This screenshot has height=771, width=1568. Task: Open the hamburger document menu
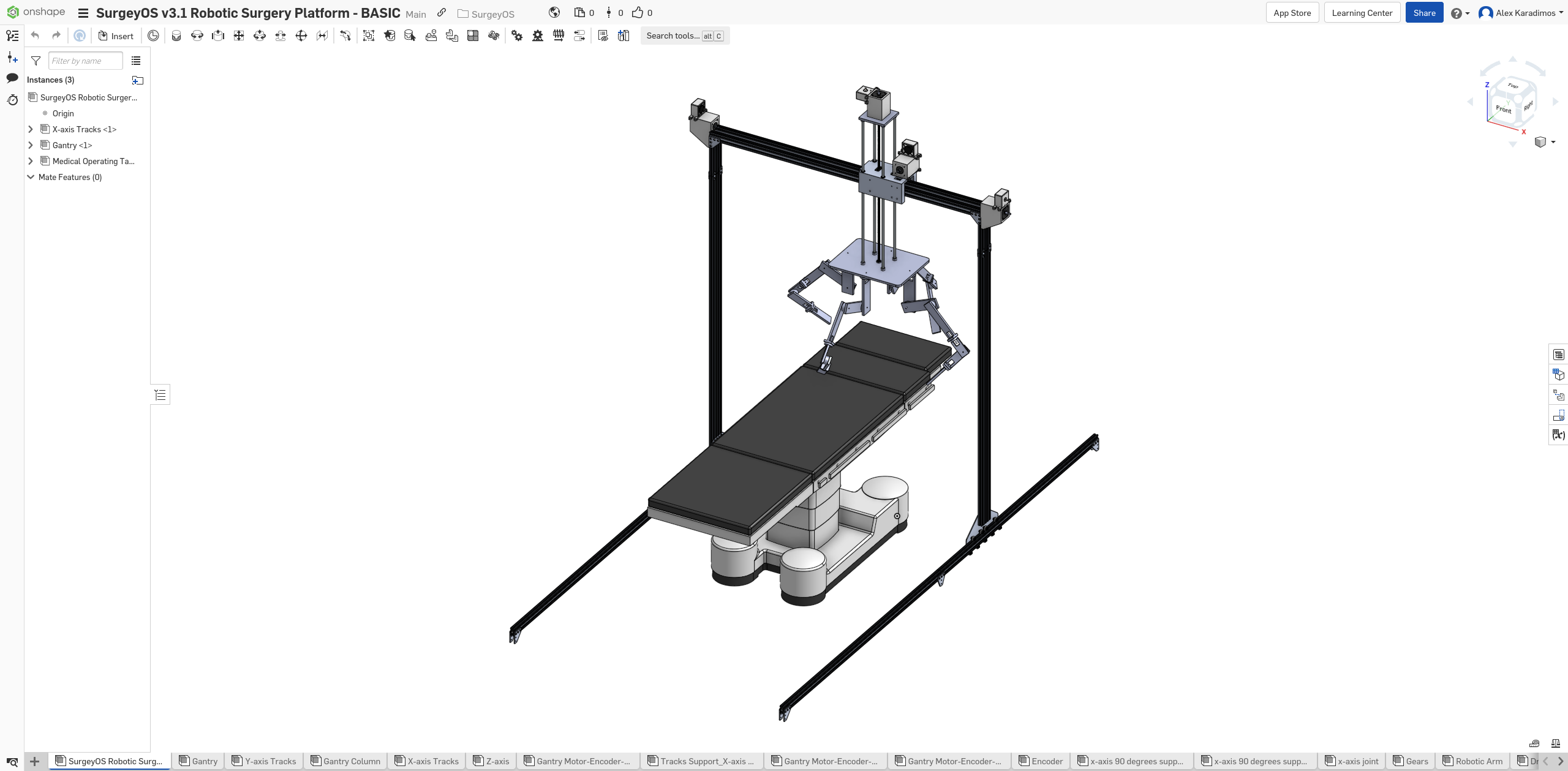(83, 13)
